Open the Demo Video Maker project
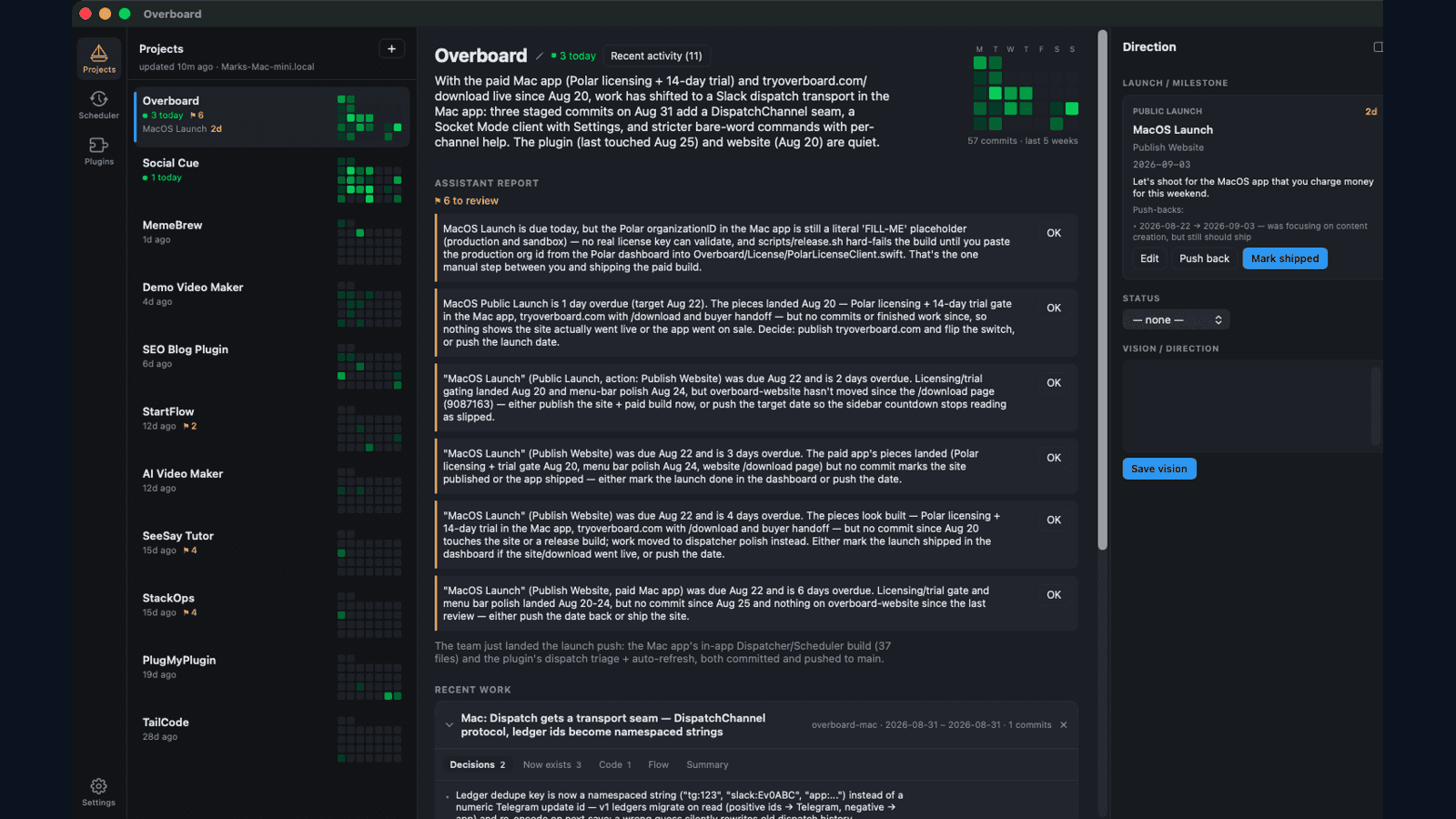Screen dimensions: 1456x819 271,303
